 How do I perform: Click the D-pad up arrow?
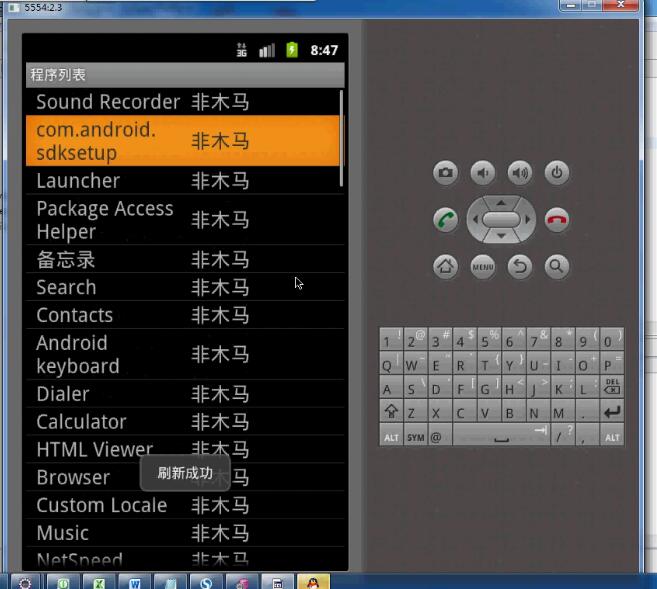[501, 203]
